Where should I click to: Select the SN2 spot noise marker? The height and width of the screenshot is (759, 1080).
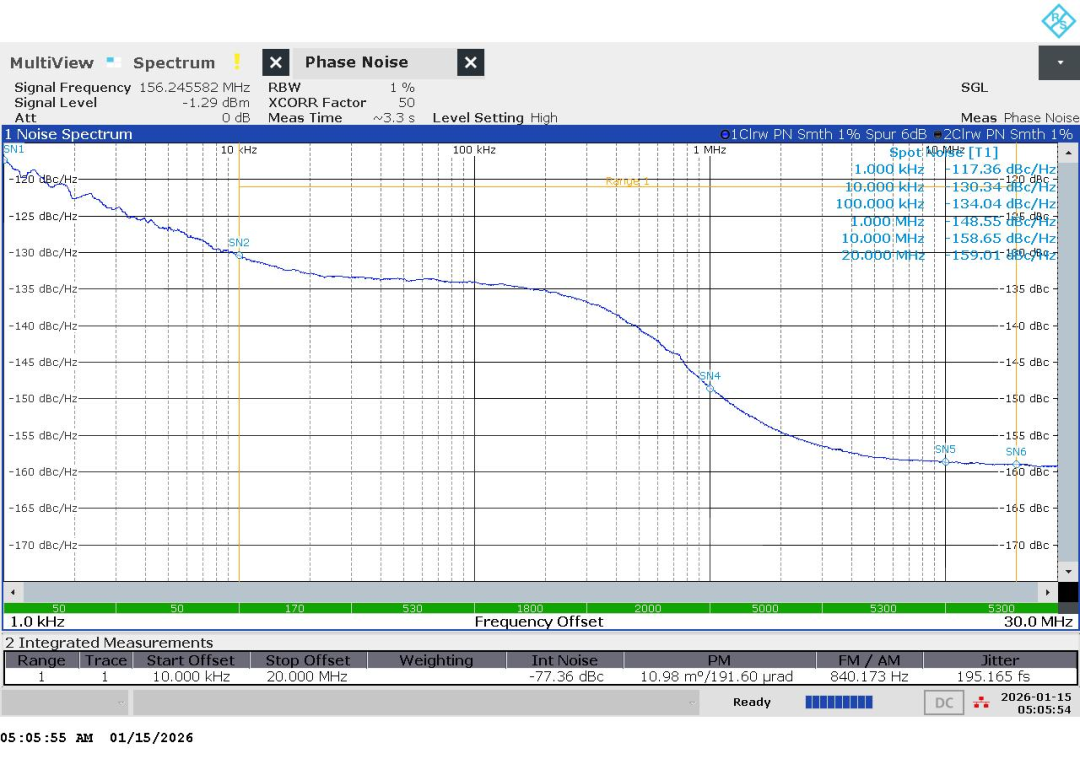pyautogui.click(x=239, y=255)
